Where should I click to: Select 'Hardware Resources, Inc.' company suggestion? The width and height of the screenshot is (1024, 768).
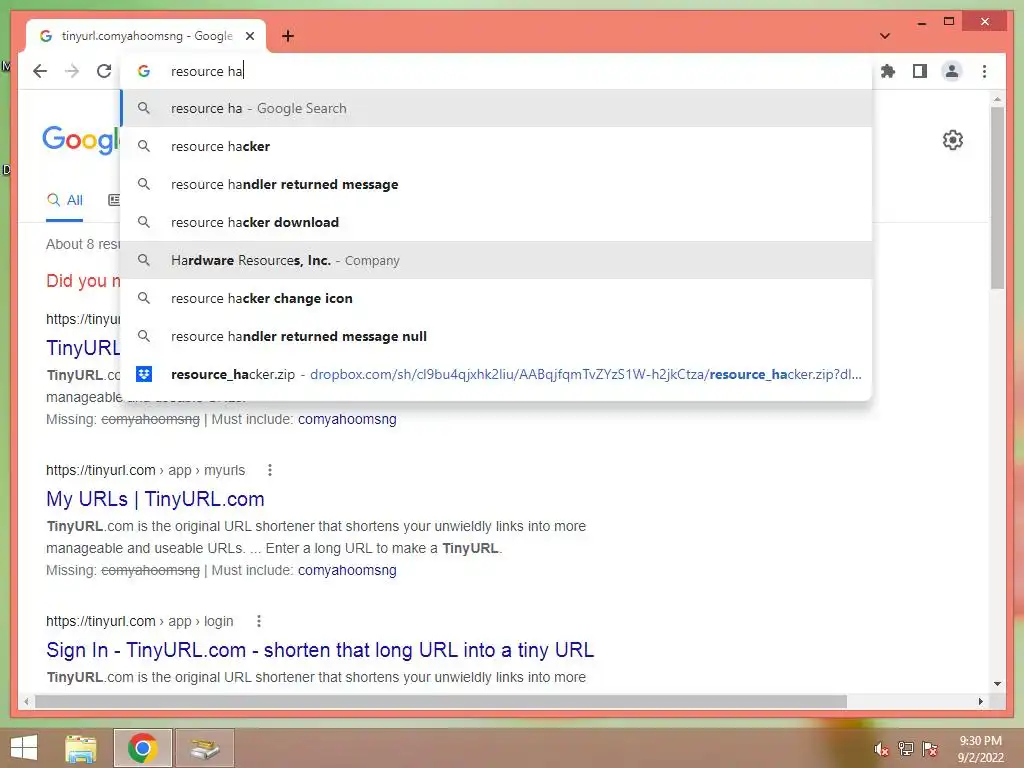click(496, 260)
